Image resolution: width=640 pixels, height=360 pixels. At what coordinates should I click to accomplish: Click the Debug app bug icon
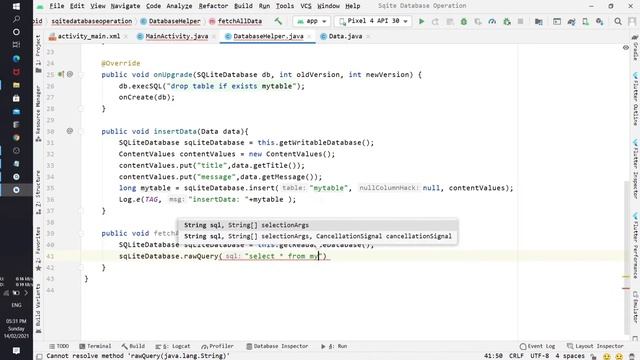(464, 21)
